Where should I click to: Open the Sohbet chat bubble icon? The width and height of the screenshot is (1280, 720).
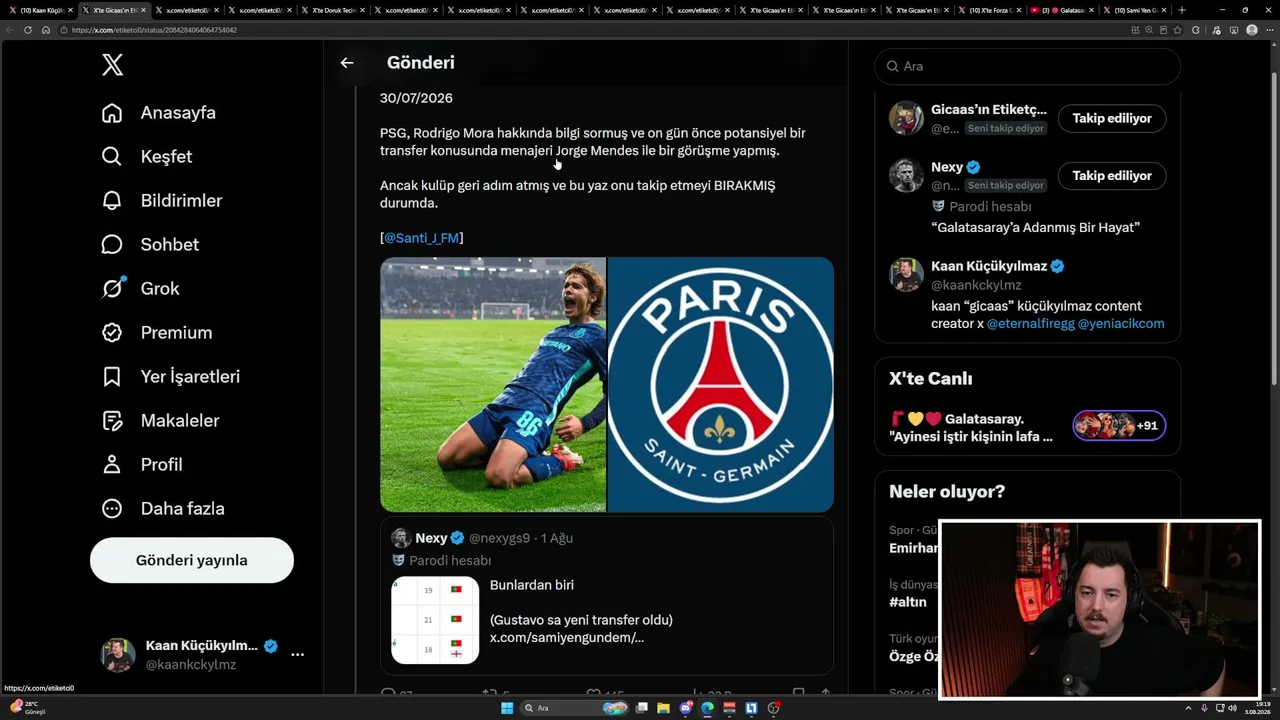tap(112, 245)
